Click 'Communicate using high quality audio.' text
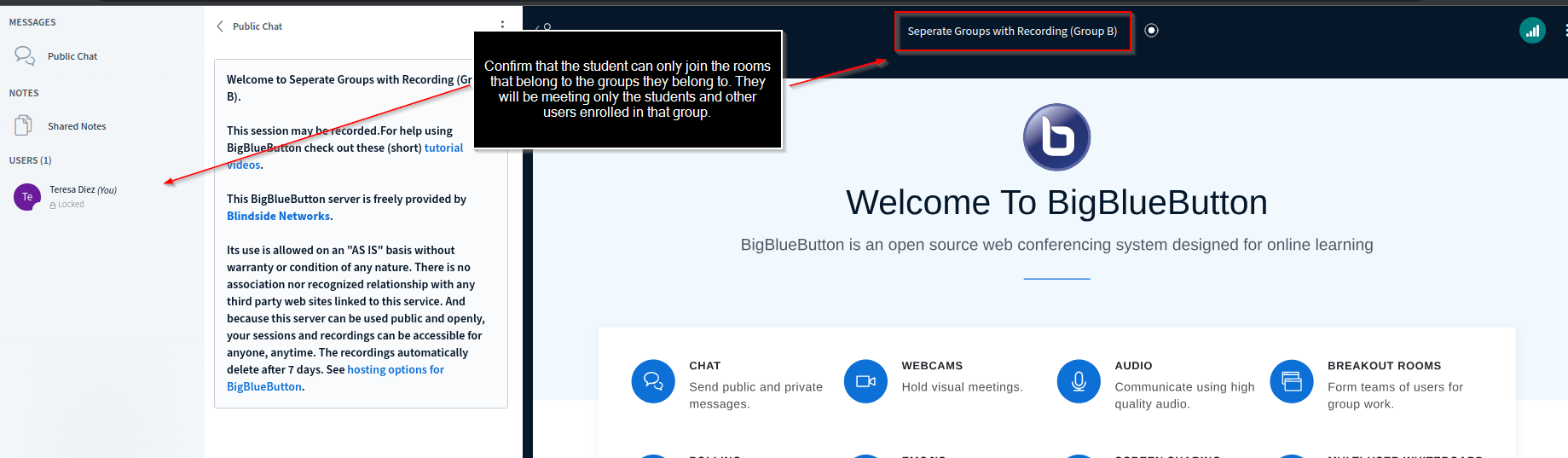1568x458 pixels. 1185,396
